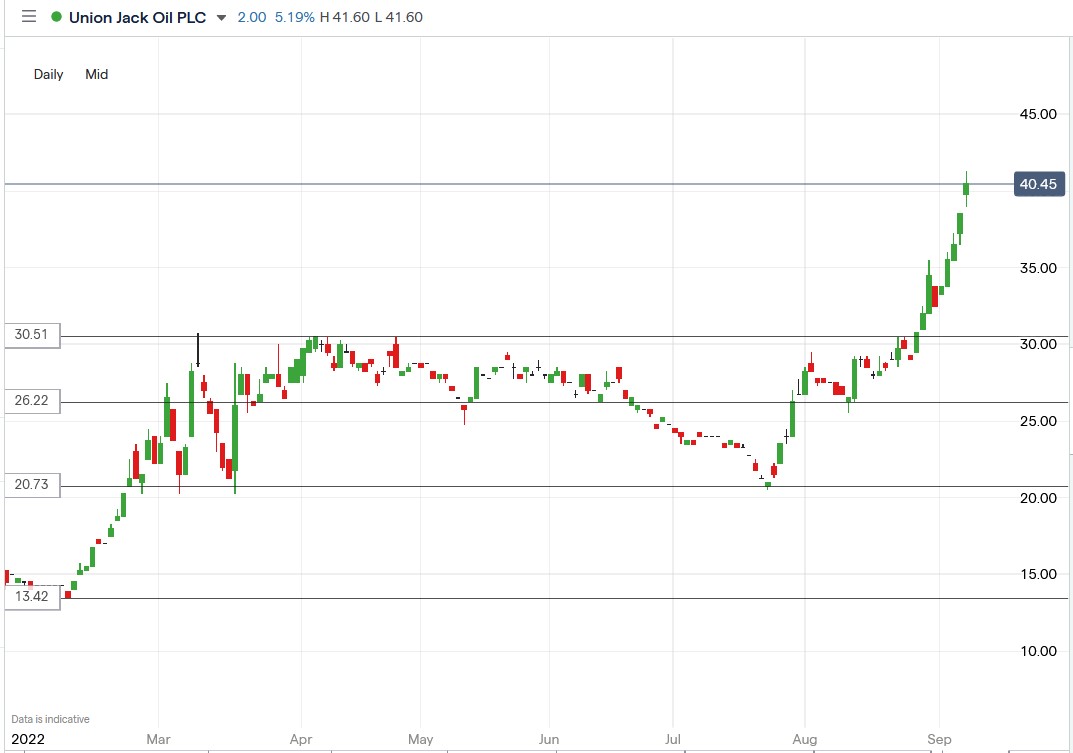Toggle the Daily timeframe setting
1073x753 pixels.
click(47, 74)
